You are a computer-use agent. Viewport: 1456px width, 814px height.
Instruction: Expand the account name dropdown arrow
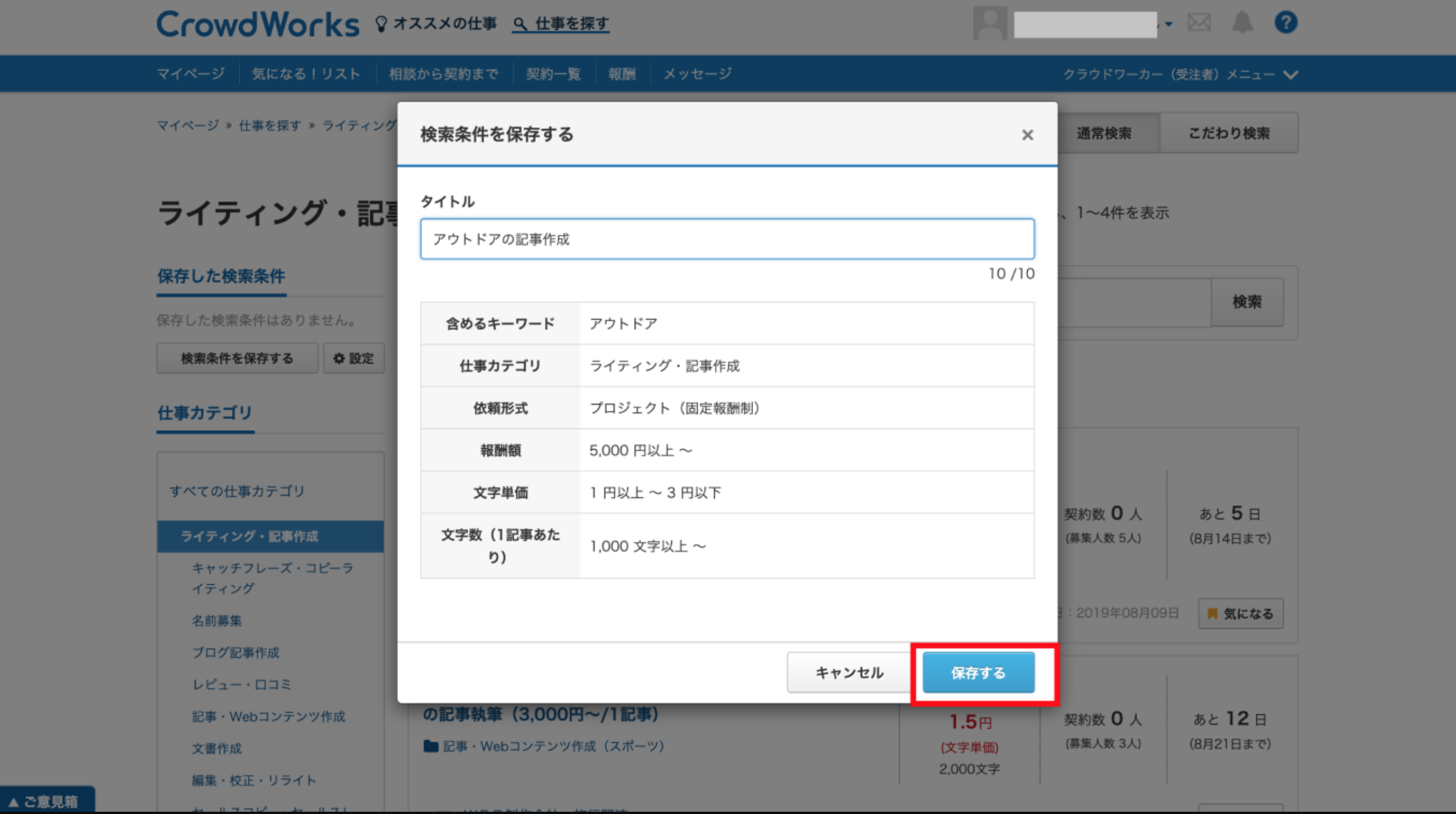[x=1168, y=24]
